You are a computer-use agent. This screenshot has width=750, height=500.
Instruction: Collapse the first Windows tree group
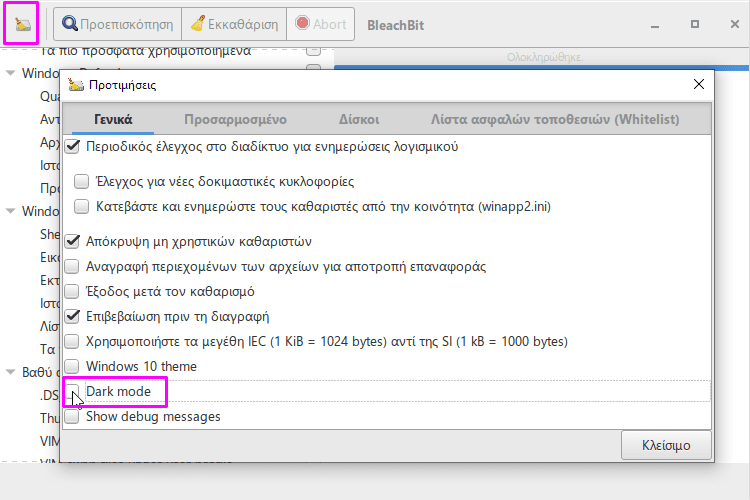click(x=10, y=73)
